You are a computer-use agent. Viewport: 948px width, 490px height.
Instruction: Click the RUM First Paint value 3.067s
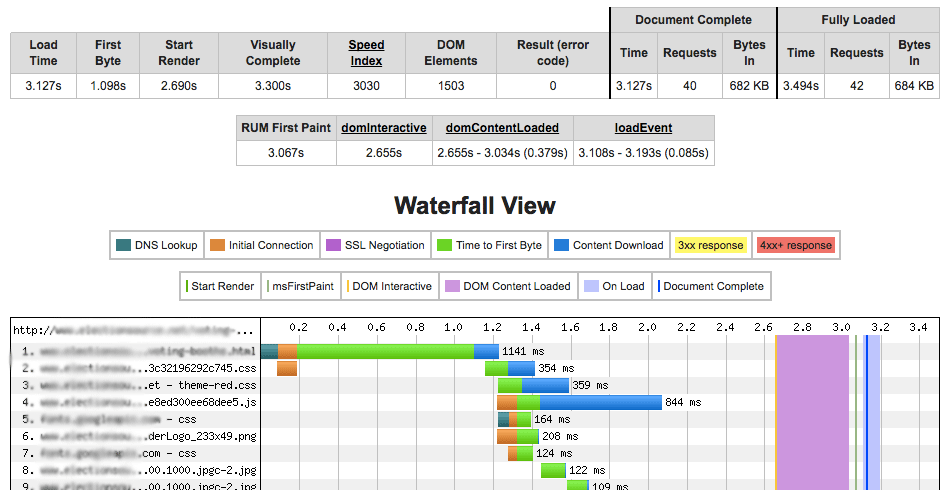coord(286,152)
